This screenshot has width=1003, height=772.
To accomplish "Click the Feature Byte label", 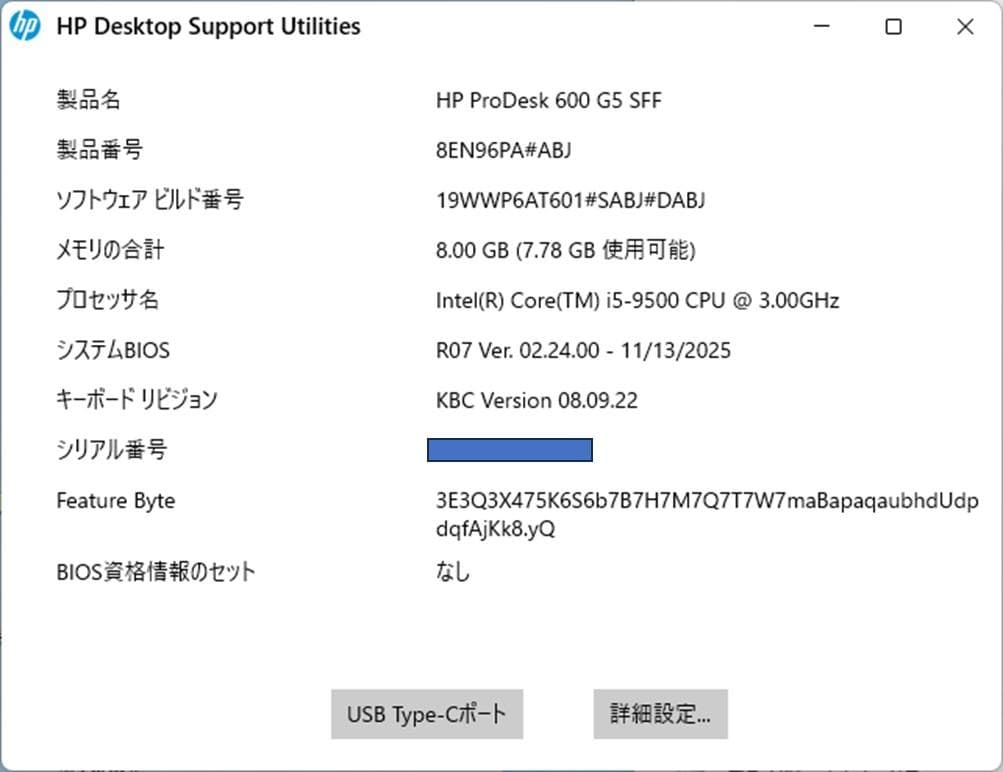I will point(116,500).
